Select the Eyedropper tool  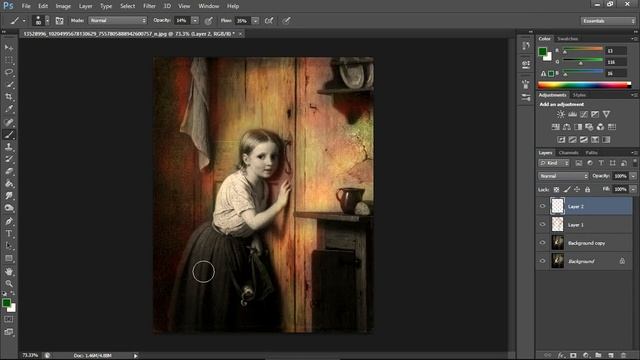coord(9,109)
